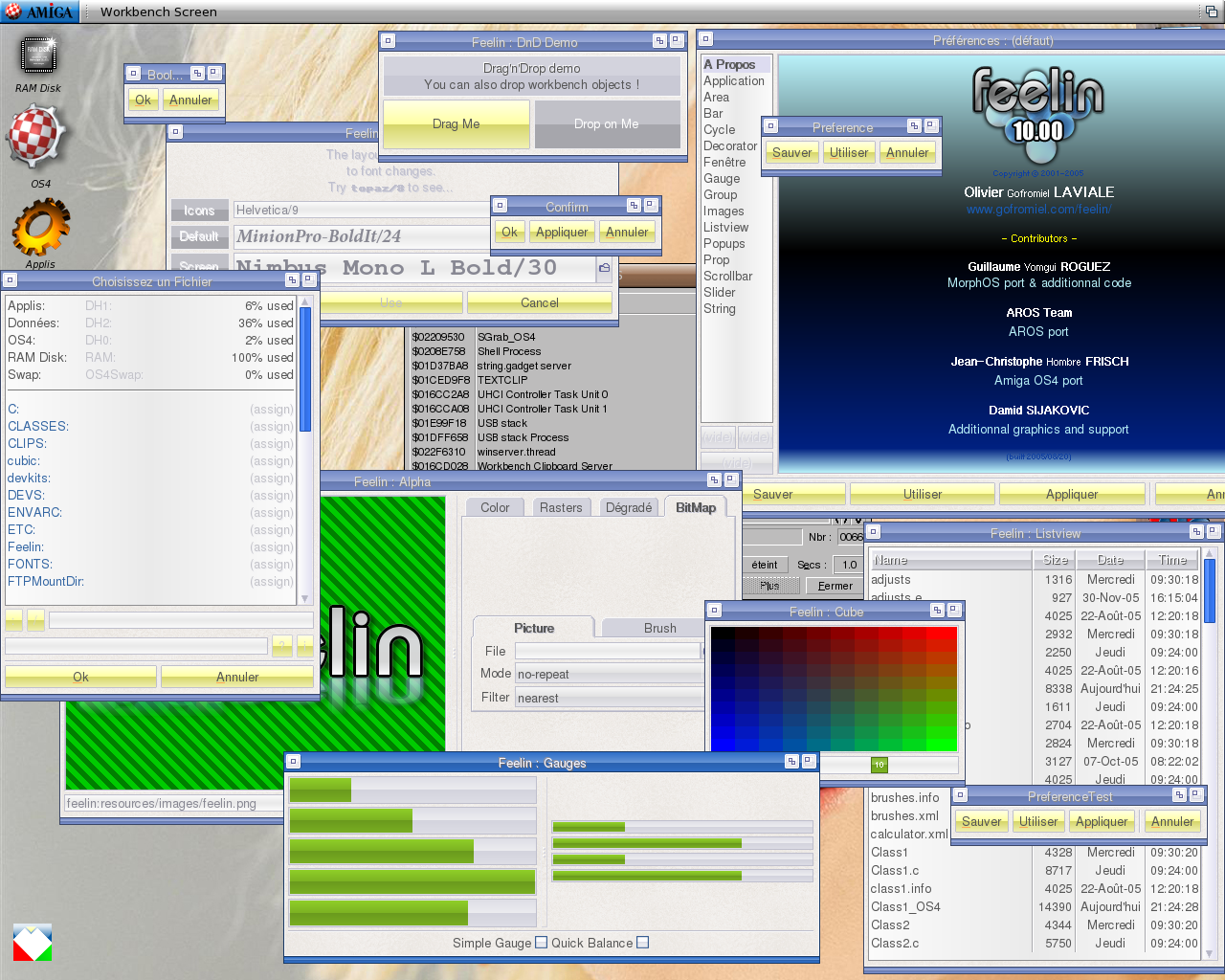Click the Fermer button

[835, 586]
